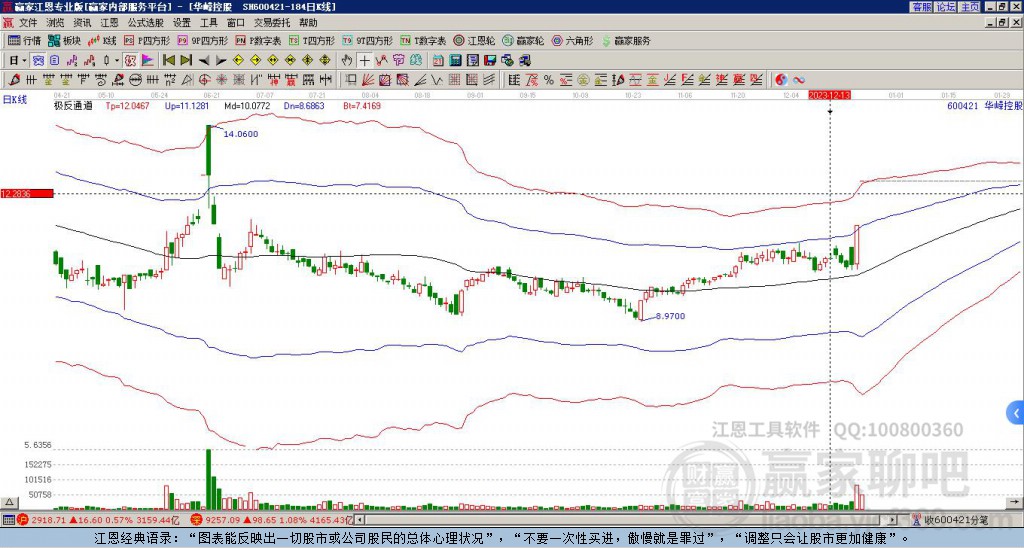Open the 工具 menu

208,23
